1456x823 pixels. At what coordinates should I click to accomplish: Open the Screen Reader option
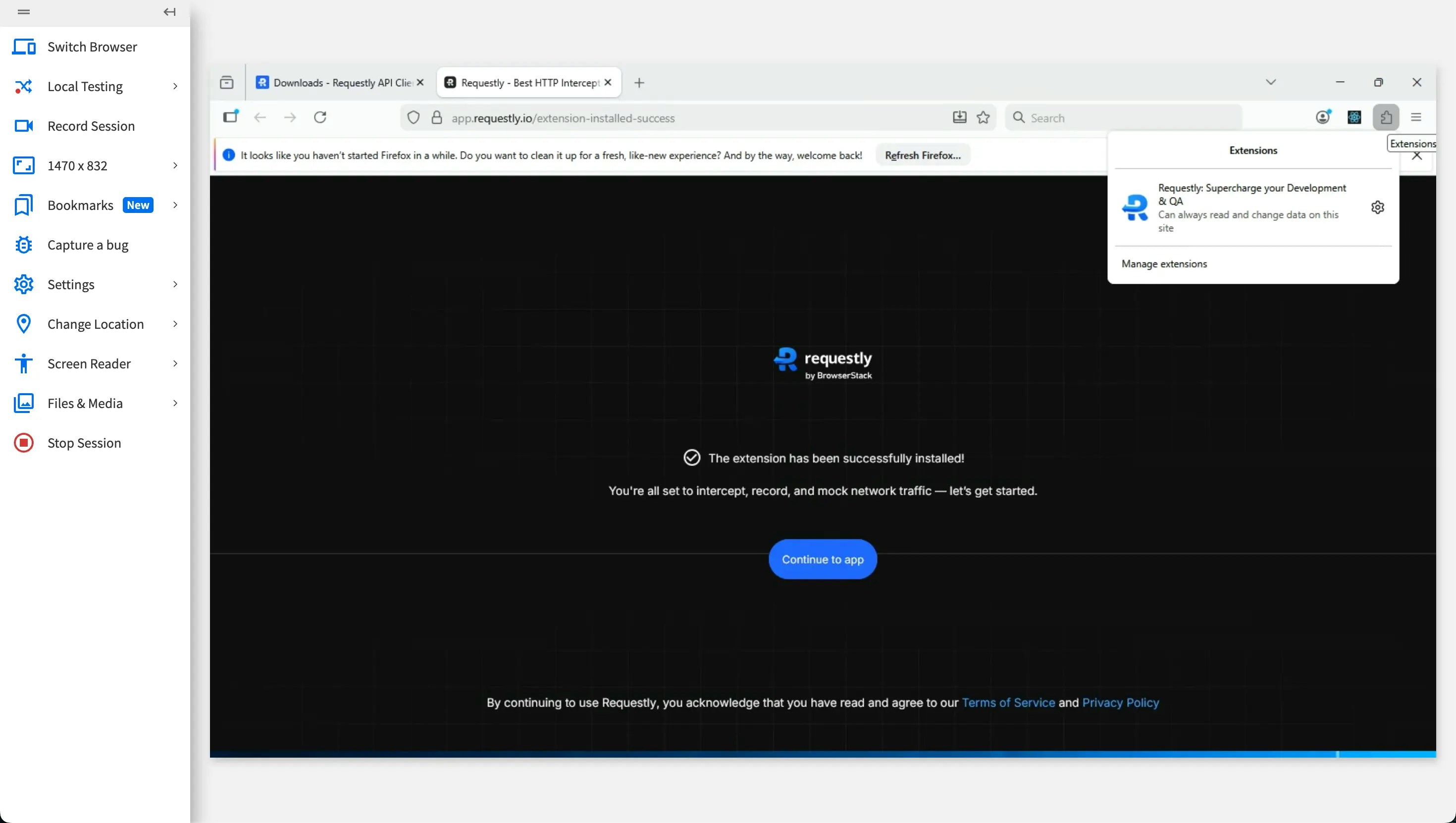coord(89,363)
